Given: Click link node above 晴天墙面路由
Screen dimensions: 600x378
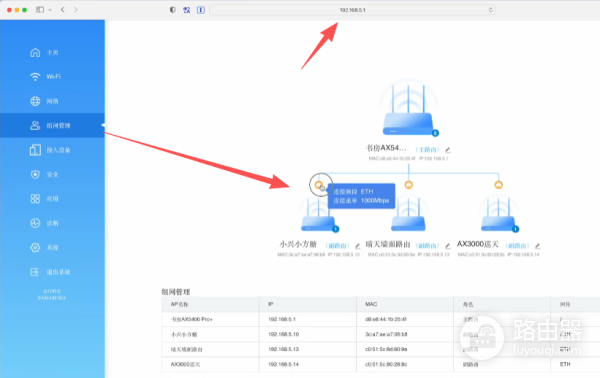Looking at the screenshot, I should (409, 185).
